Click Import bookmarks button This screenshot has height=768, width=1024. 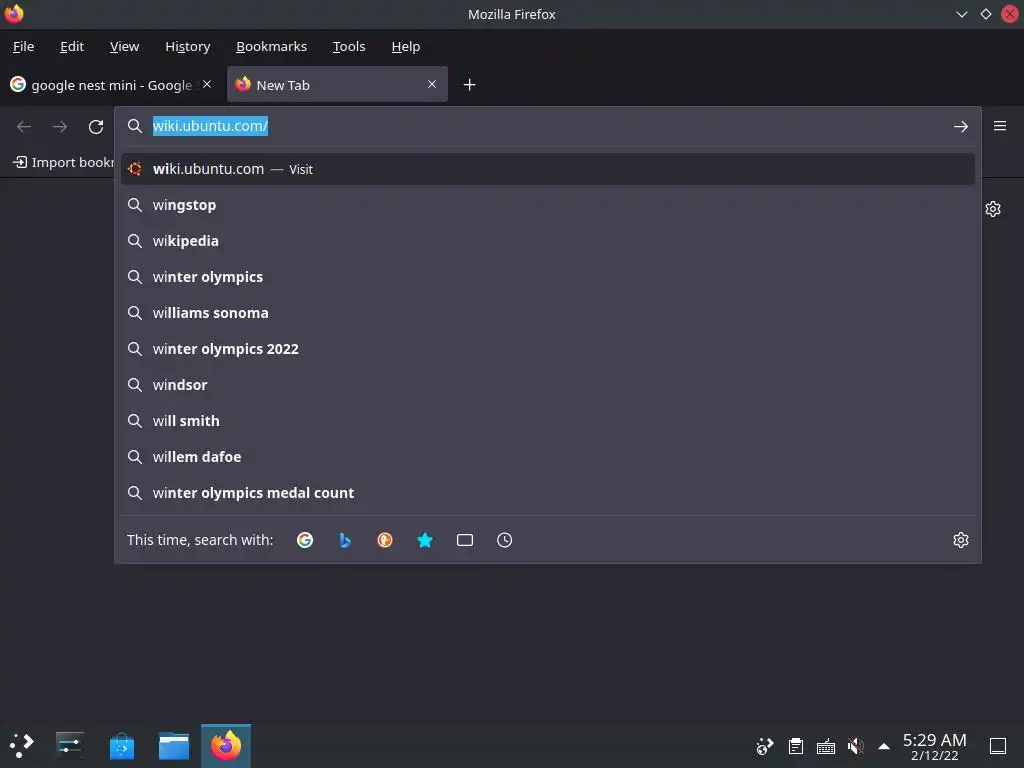[63, 162]
